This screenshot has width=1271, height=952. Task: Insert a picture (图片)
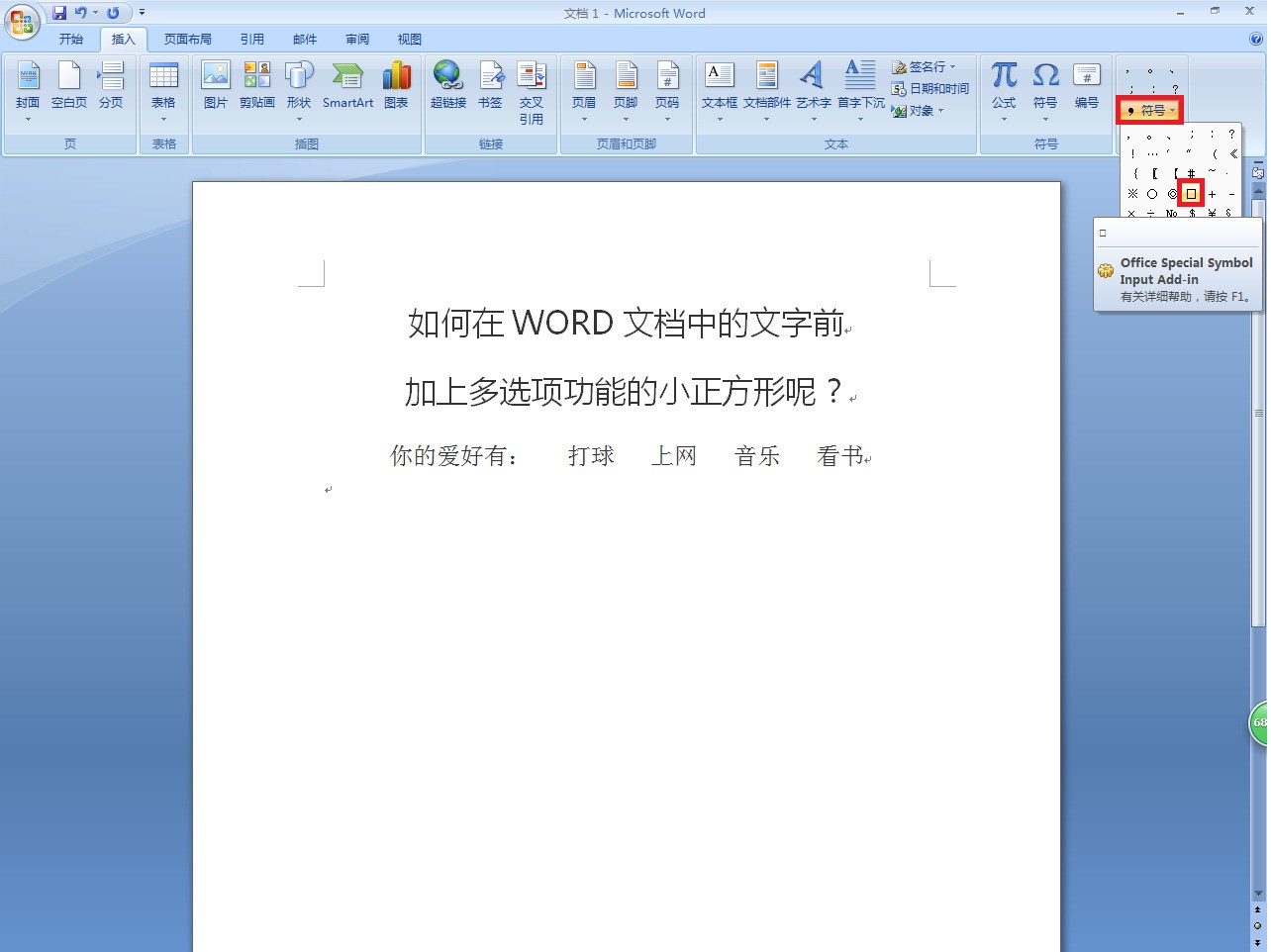pos(216,85)
